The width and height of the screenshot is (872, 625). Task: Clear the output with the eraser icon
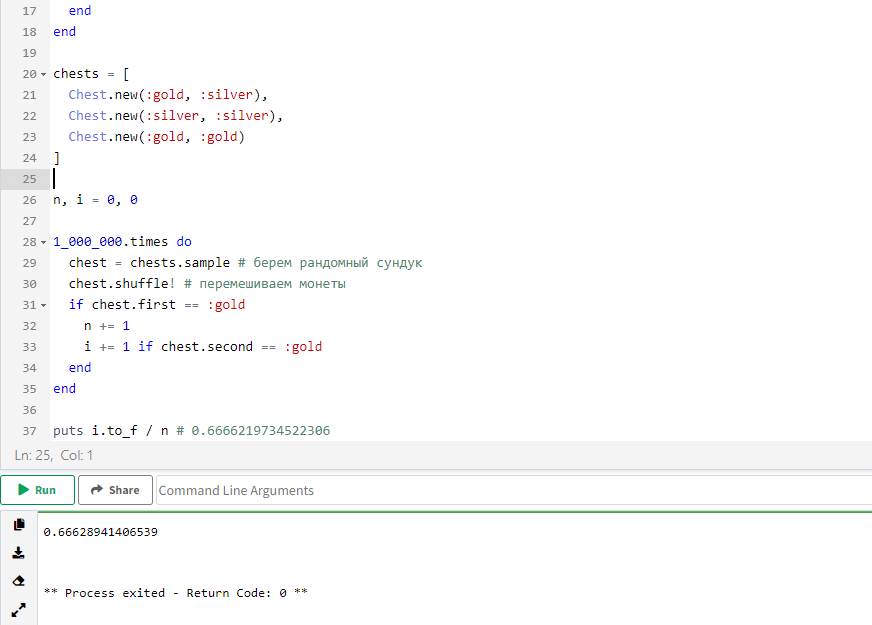18,580
